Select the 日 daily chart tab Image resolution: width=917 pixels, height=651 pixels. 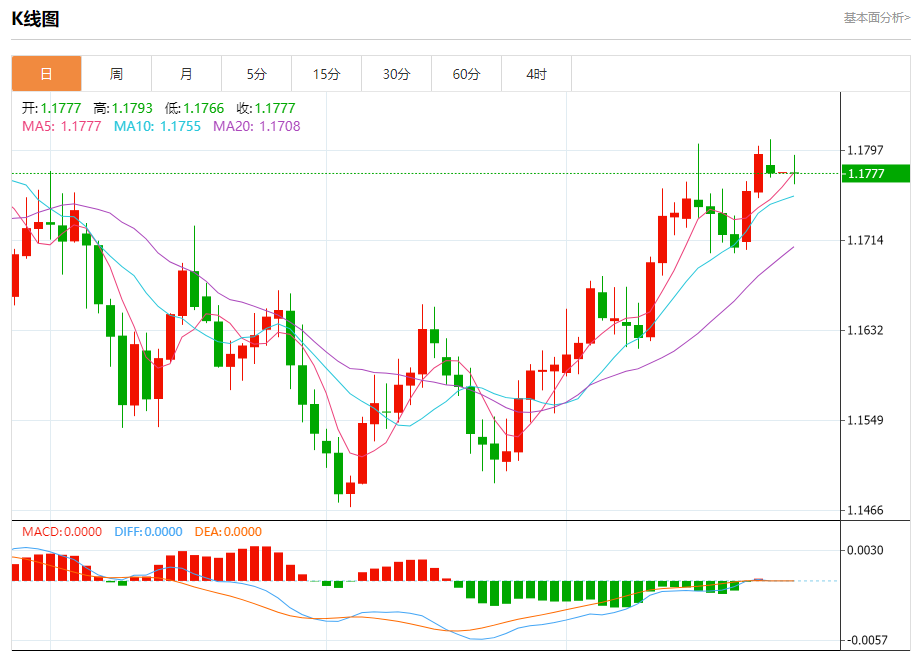pos(46,74)
